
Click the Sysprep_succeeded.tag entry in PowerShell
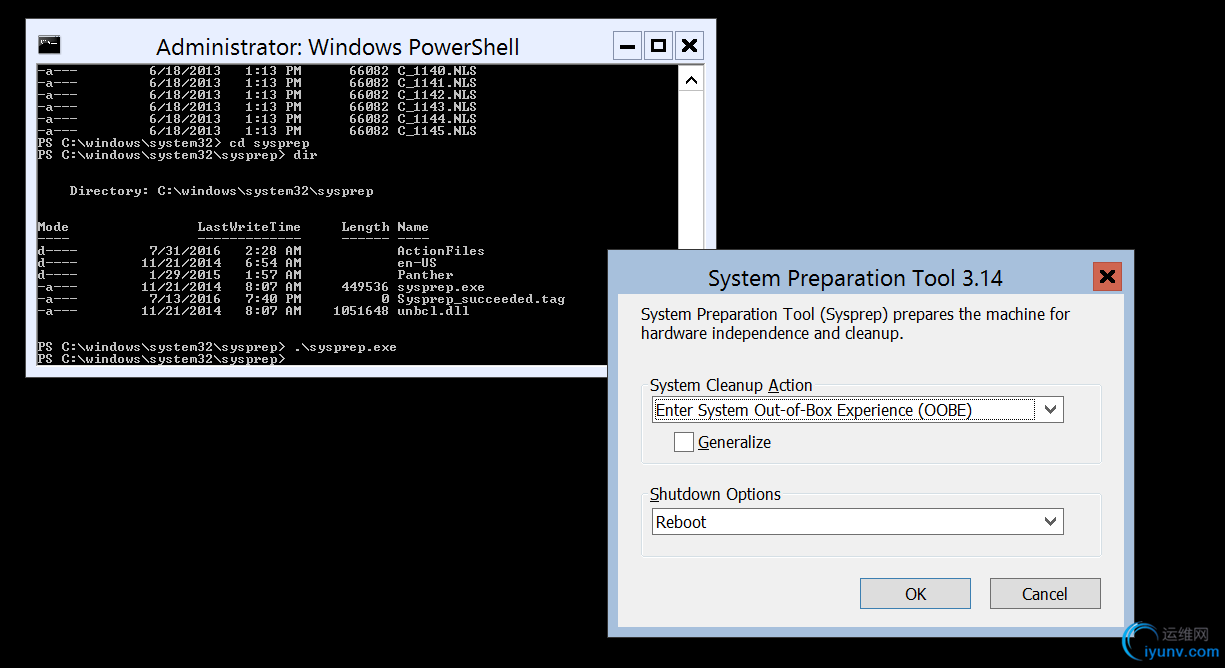(481, 299)
